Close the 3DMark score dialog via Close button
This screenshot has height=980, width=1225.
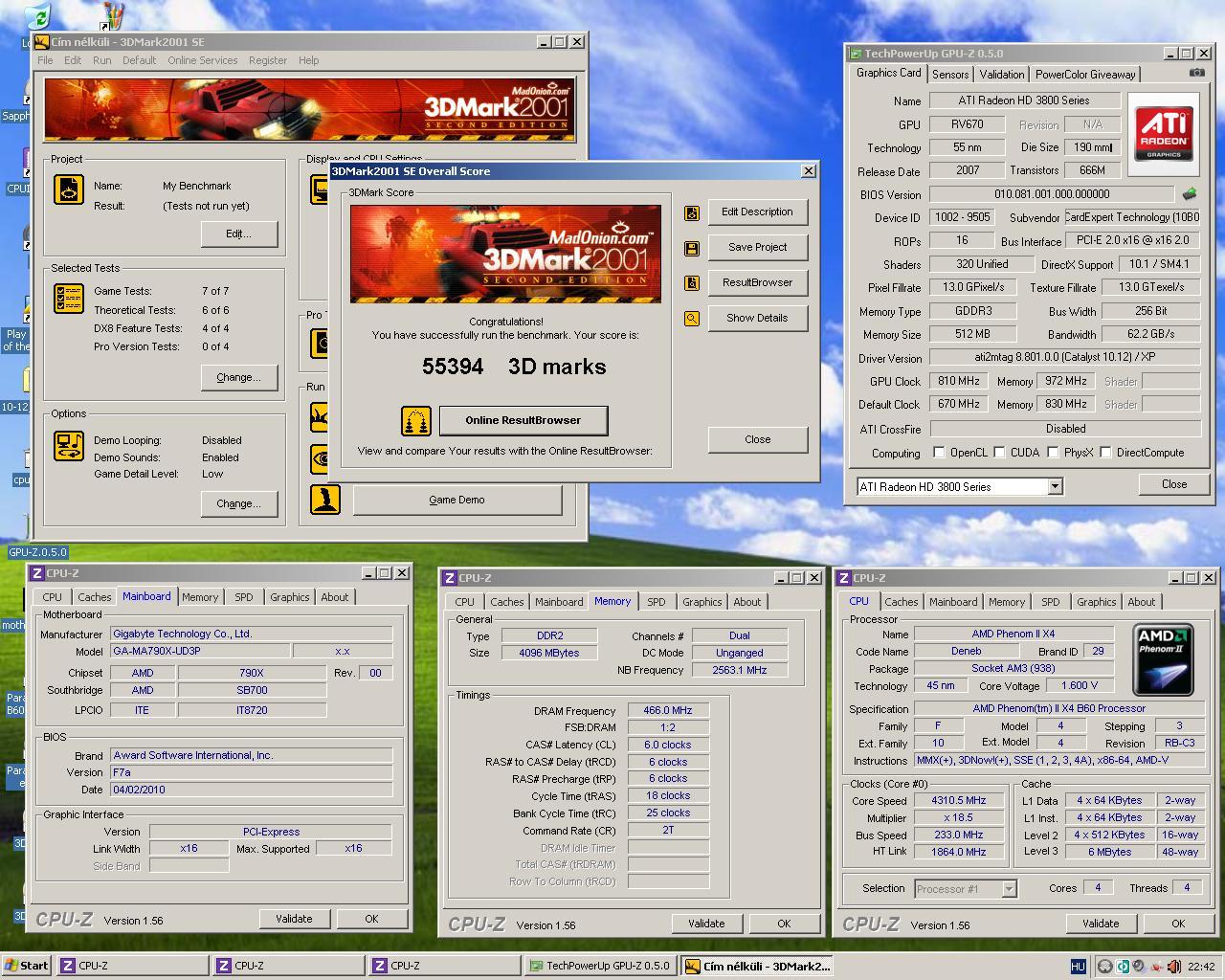pyautogui.click(x=757, y=440)
